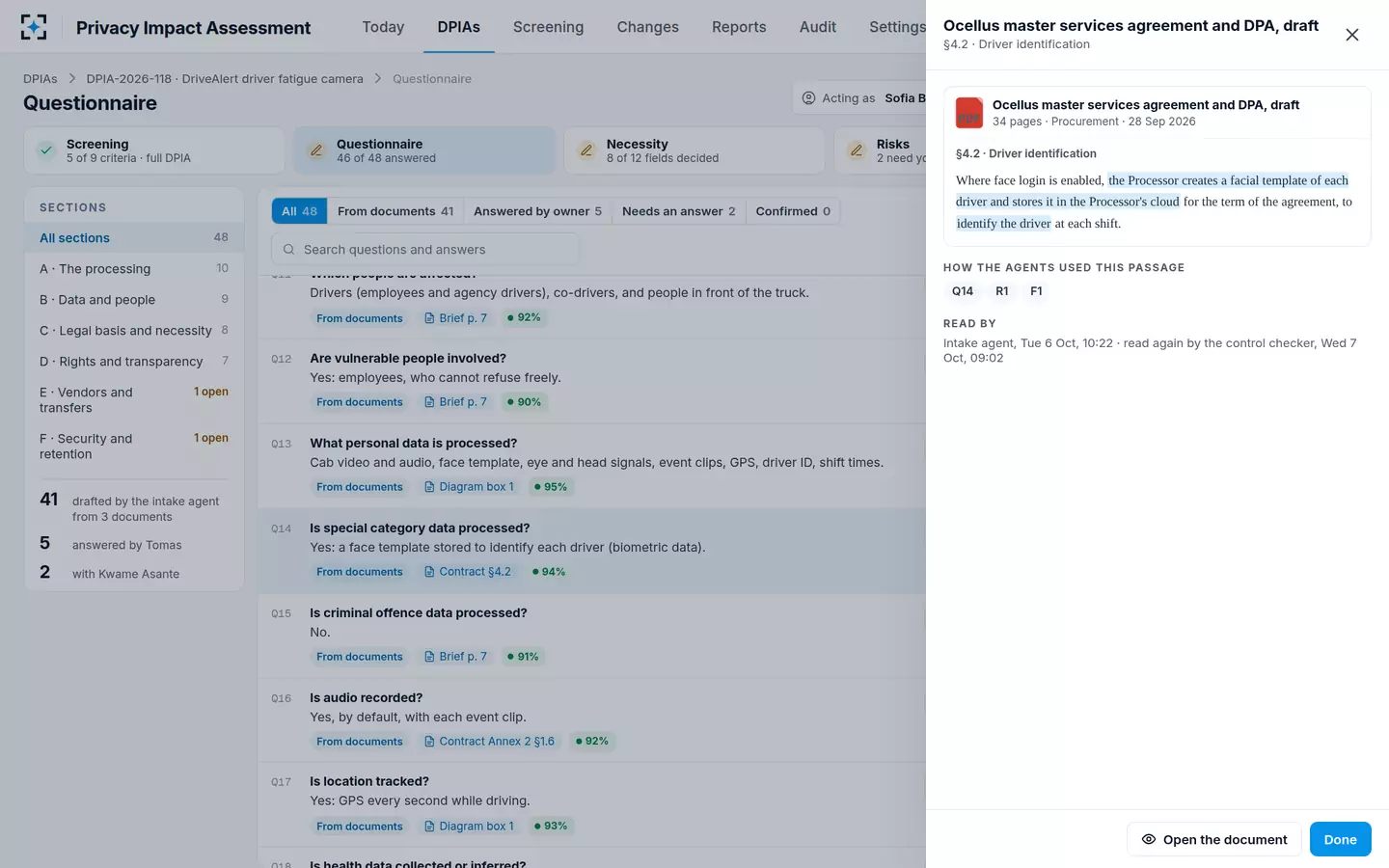Open the Audit tab

pos(817,27)
